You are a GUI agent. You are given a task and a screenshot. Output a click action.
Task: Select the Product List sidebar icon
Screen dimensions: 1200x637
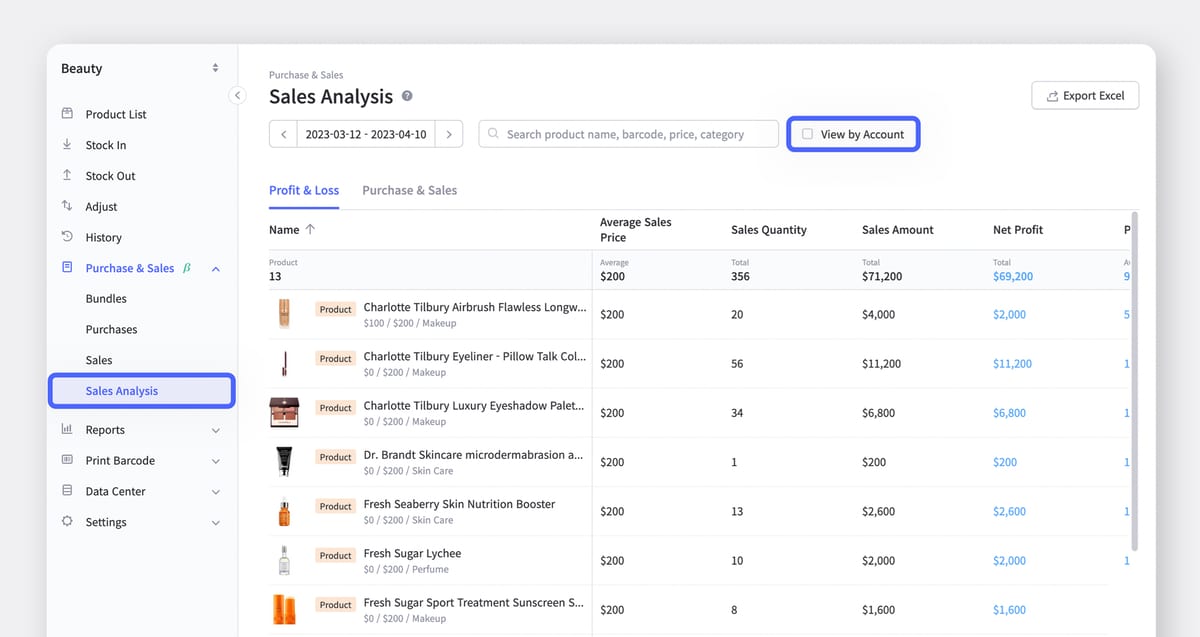[65, 113]
